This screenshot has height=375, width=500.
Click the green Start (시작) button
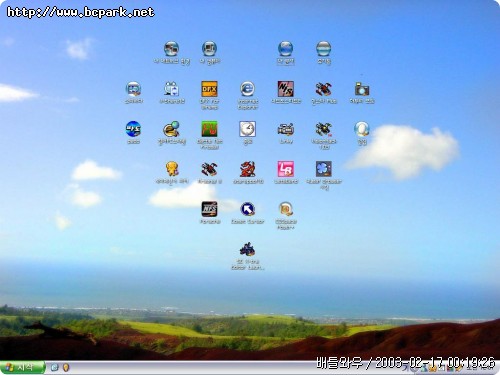[22, 367]
